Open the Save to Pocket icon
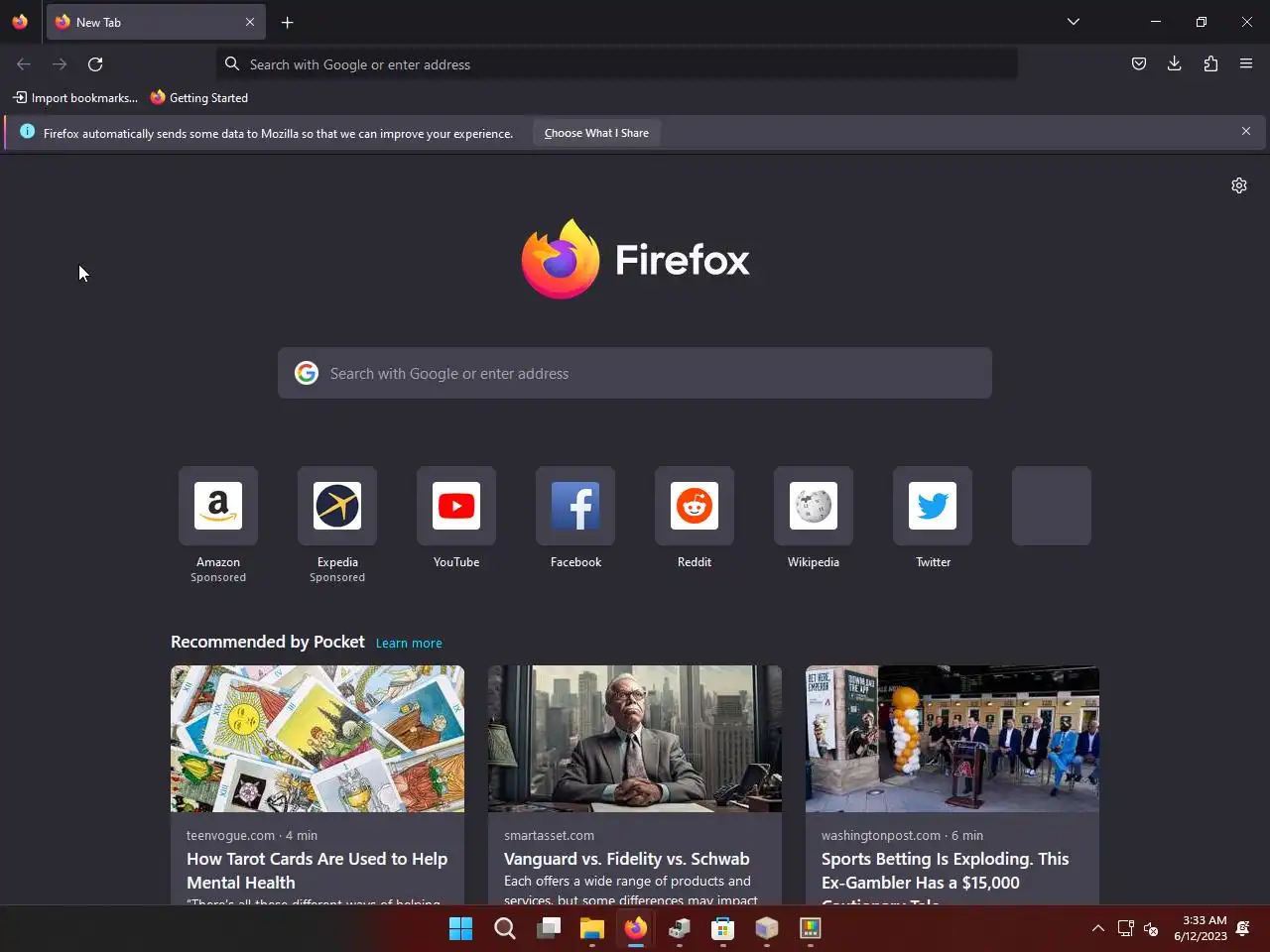Image resolution: width=1270 pixels, height=952 pixels. tap(1139, 64)
